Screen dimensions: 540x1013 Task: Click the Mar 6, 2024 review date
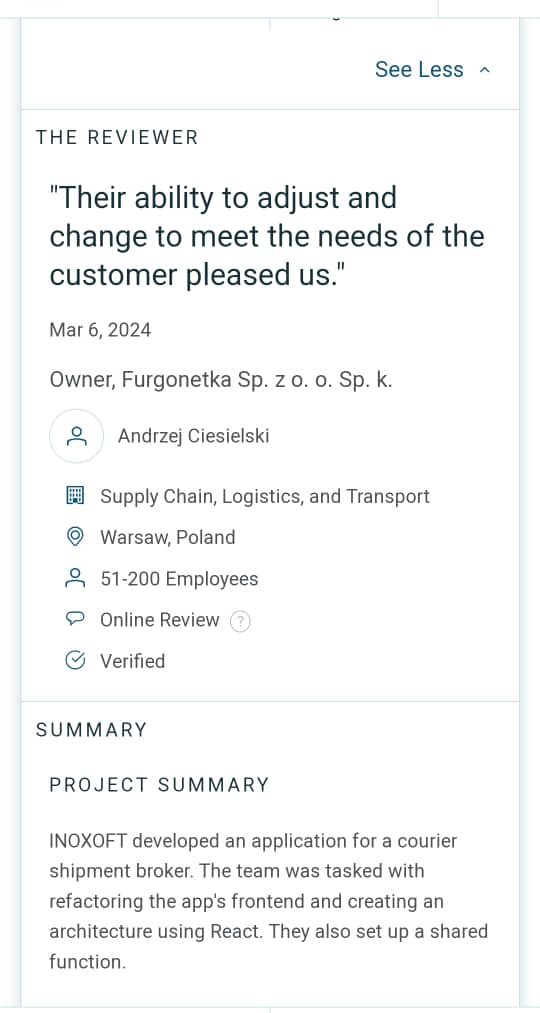coord(100,330)
